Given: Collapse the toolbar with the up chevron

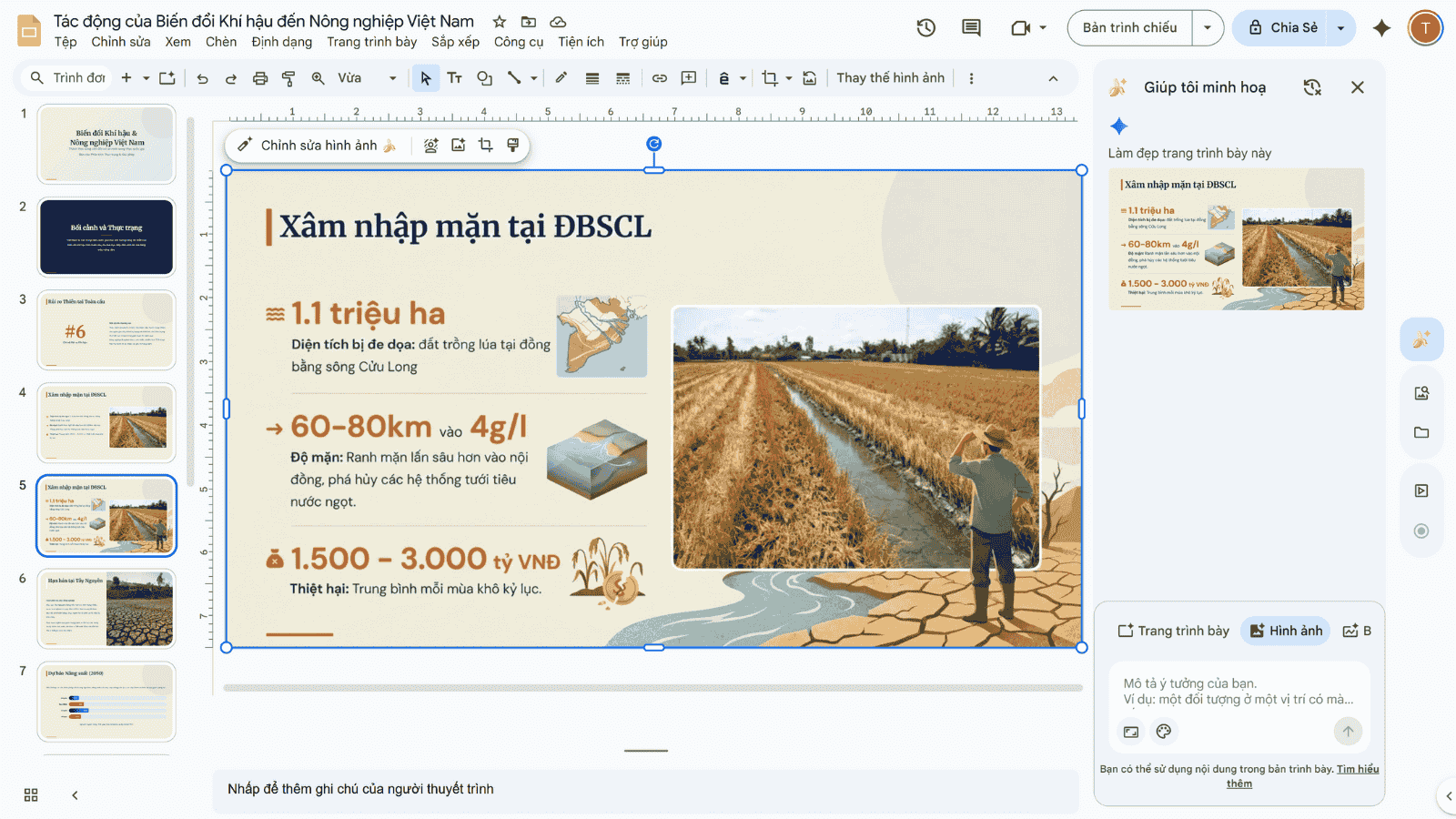Looking at the screenshot, I should point(1053,78).
